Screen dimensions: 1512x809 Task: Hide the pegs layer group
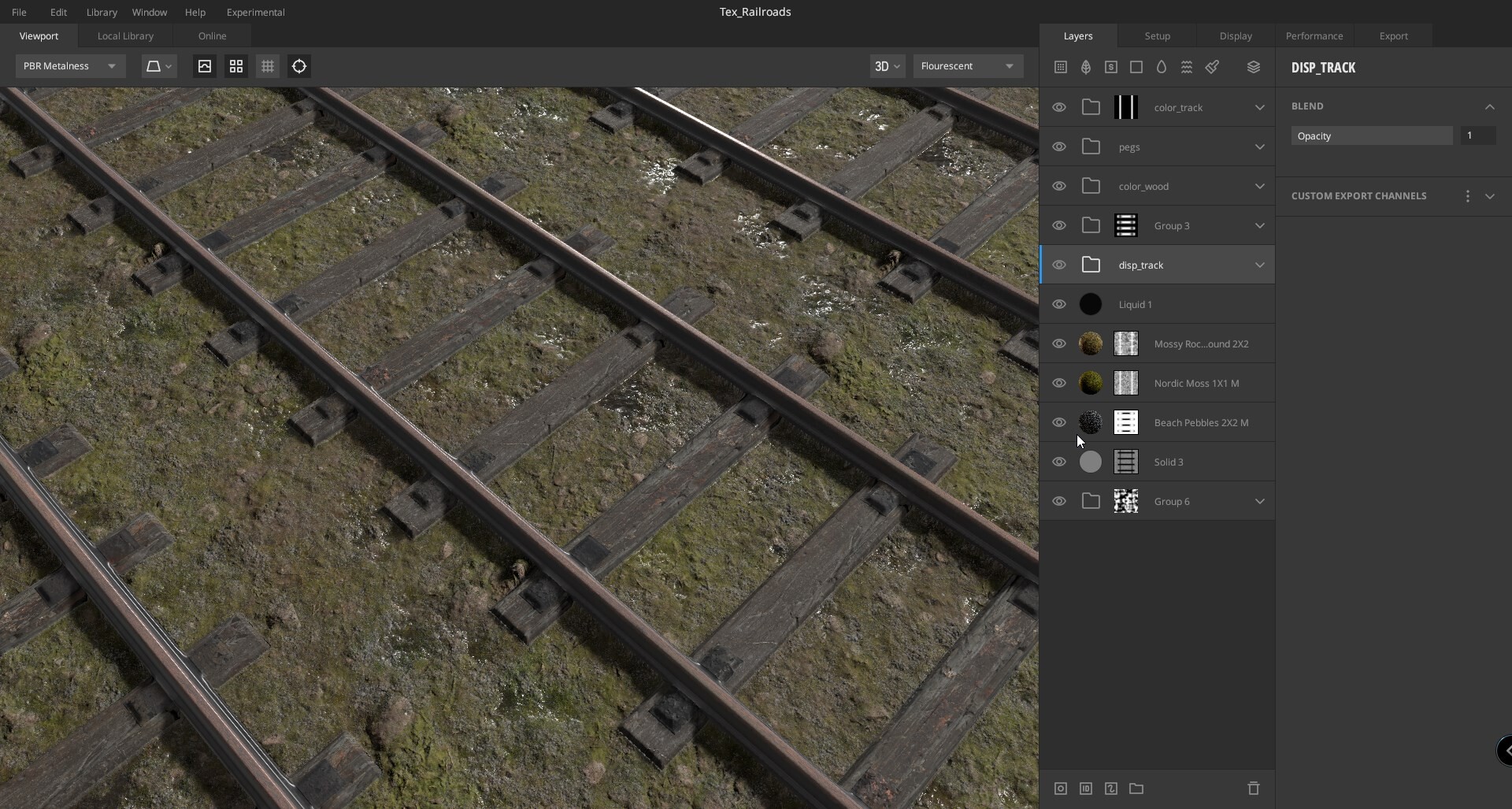click(x=1059, y=147)
